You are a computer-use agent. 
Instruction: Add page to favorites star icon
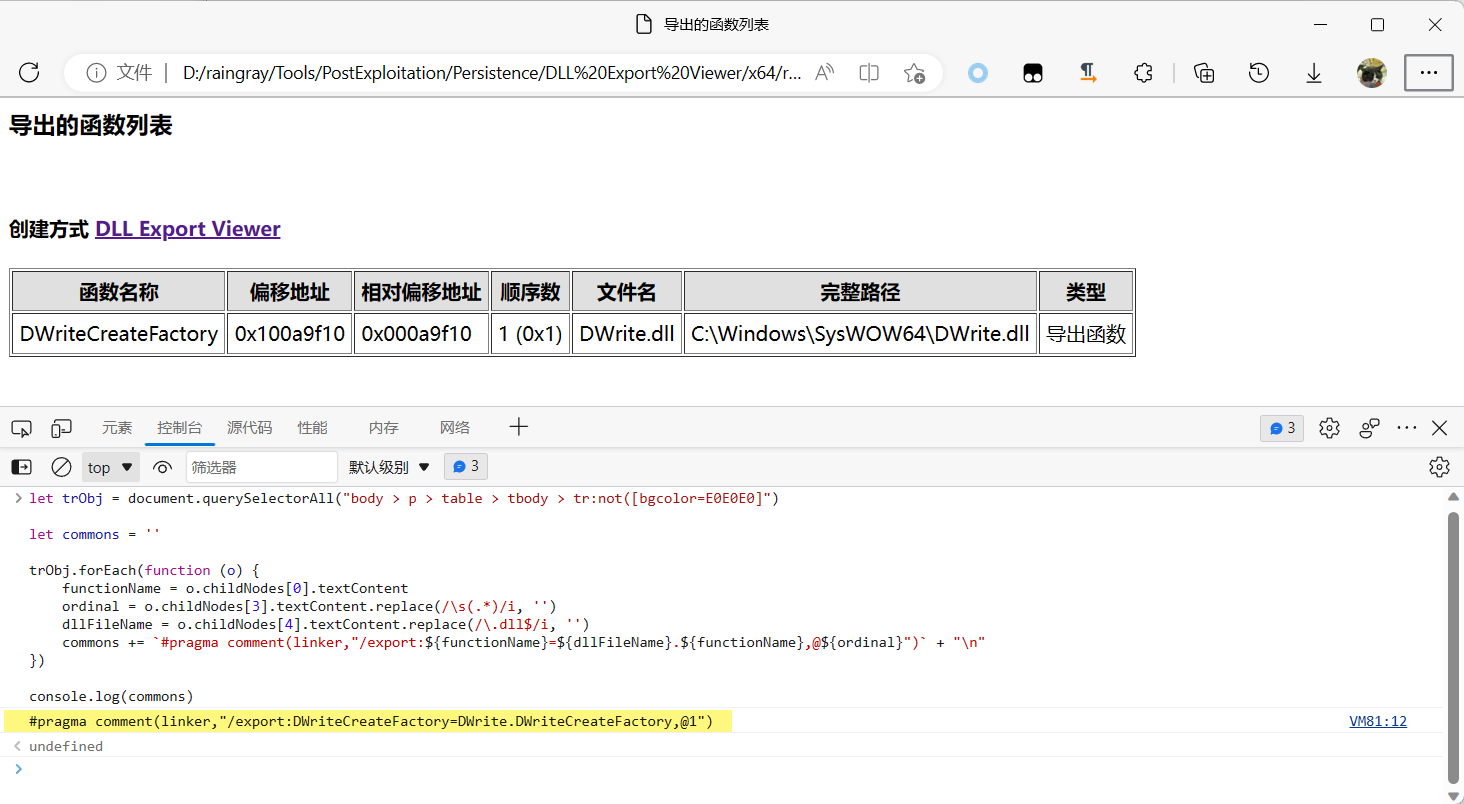914,73
